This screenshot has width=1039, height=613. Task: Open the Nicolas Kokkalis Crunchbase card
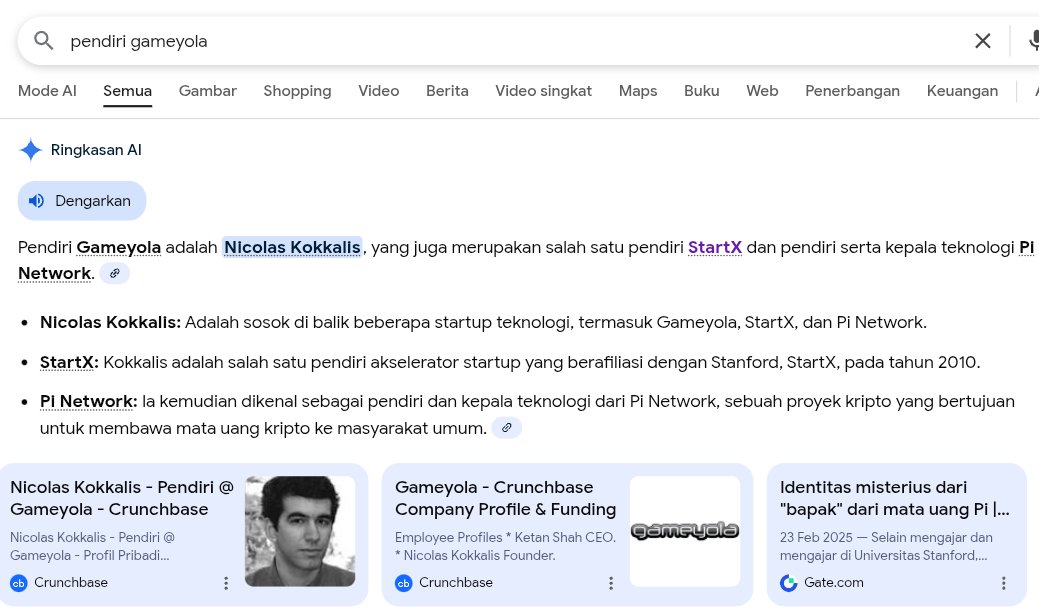point(184,534)
